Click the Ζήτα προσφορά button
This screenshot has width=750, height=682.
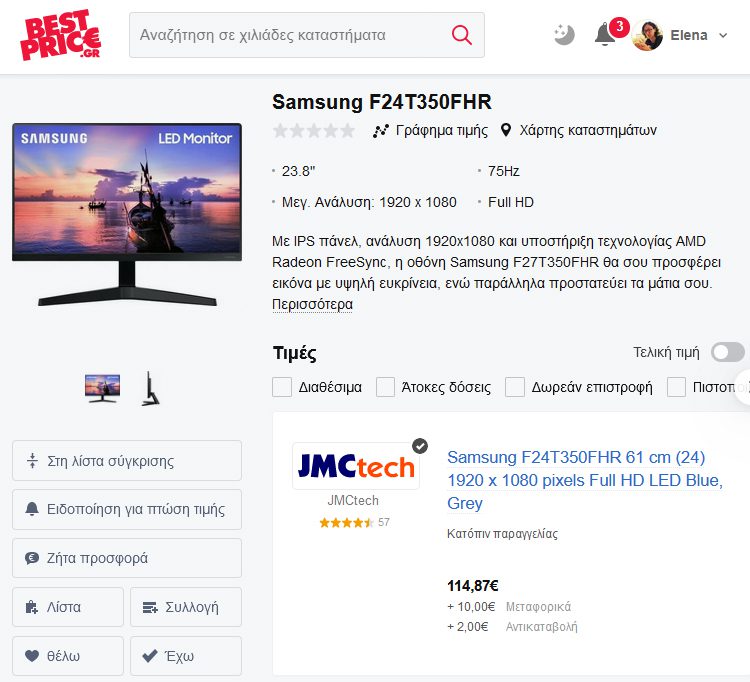click(127, 558)
